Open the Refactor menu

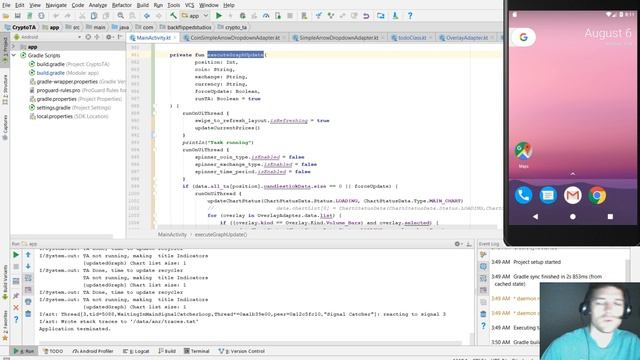tap(122, 5)
